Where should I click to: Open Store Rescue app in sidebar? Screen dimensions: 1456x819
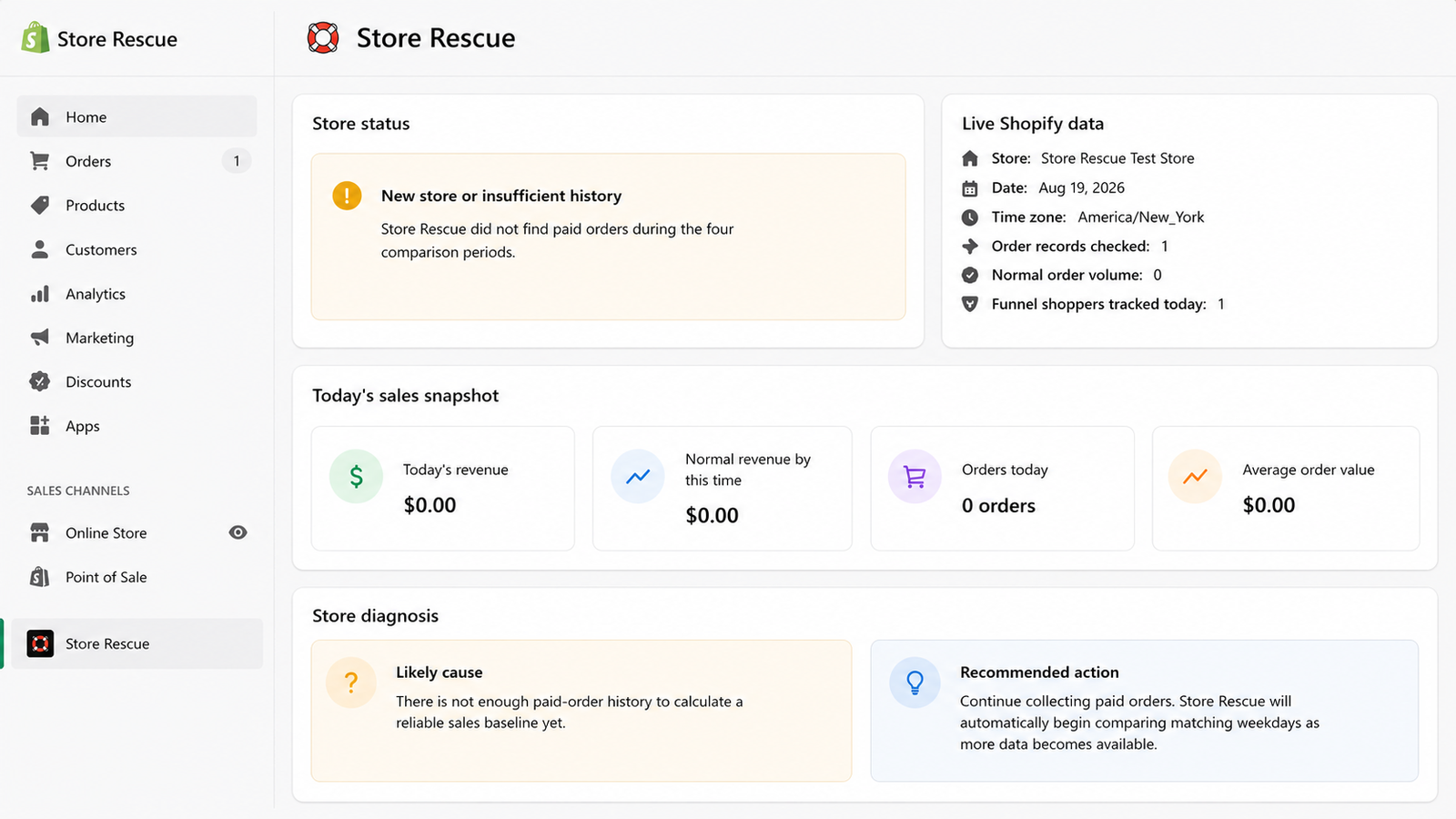tap(136, 643)
